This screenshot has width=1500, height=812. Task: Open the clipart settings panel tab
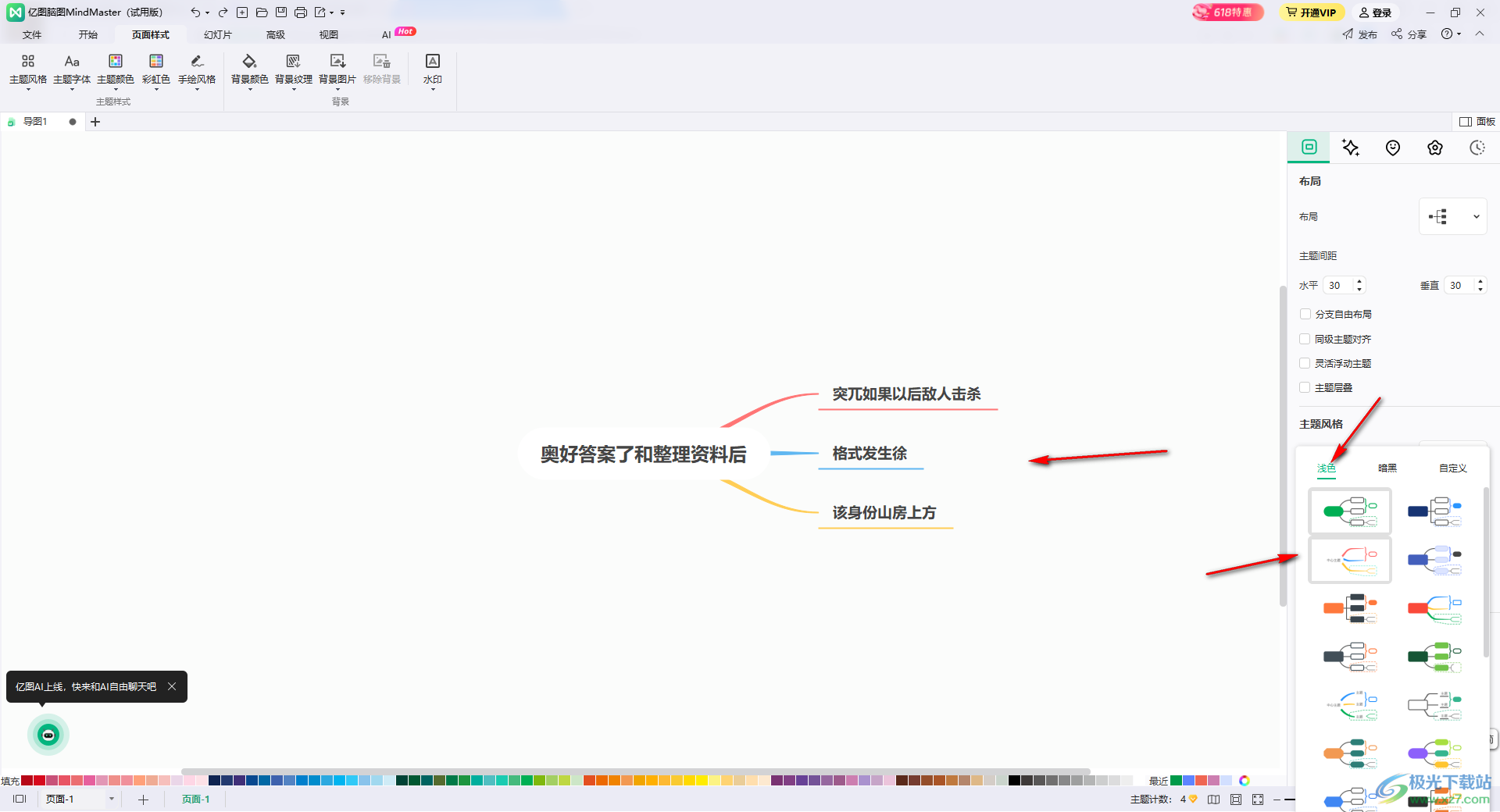1435,148
